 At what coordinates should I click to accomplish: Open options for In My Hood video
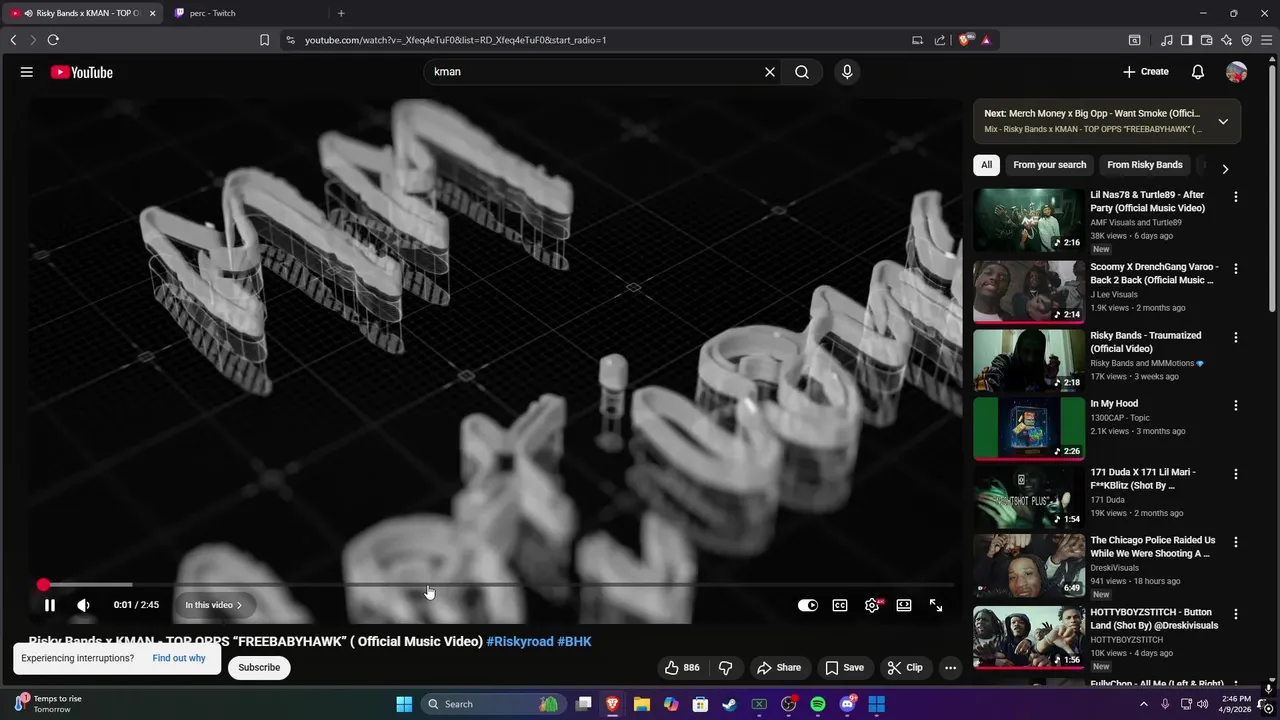click(x=1236, y=406)
